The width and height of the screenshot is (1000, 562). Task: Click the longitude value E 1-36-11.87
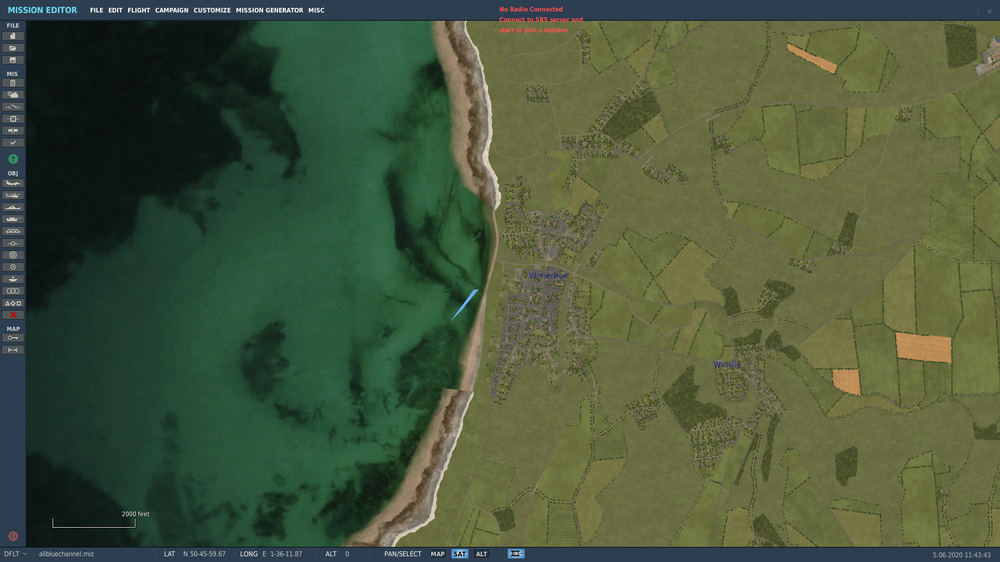[x=283, y=554]
